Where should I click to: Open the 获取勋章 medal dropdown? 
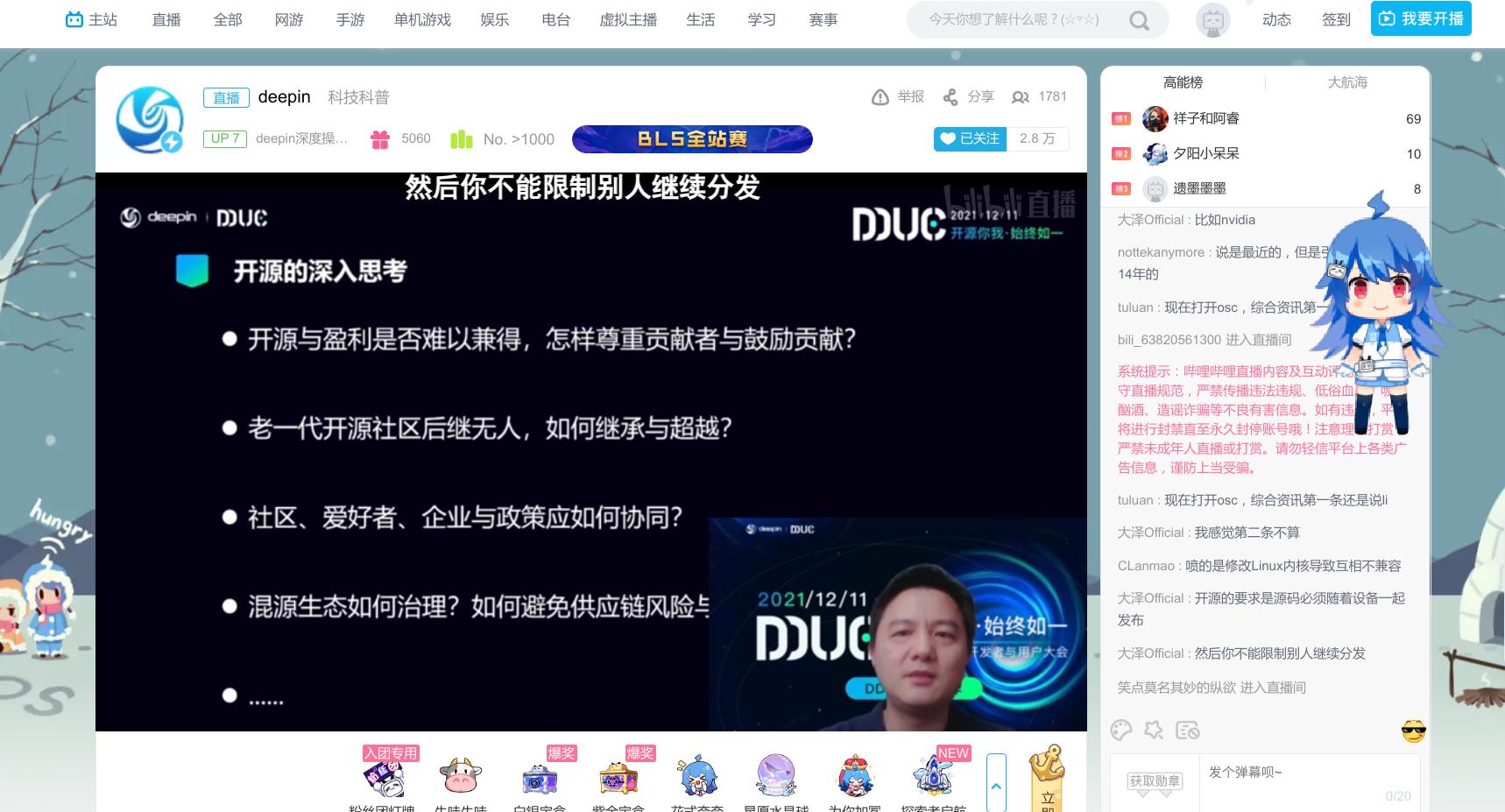click(x=1154, y=780)
